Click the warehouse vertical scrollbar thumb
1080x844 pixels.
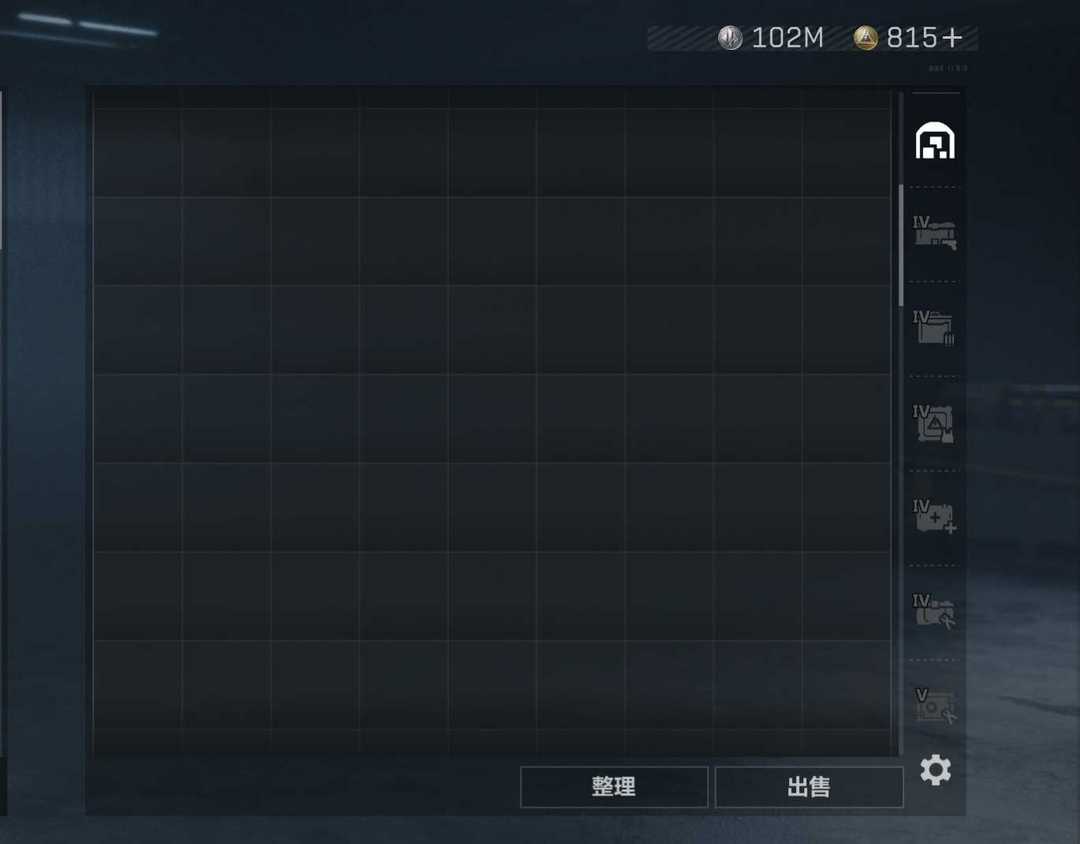[x=901, y=245]
